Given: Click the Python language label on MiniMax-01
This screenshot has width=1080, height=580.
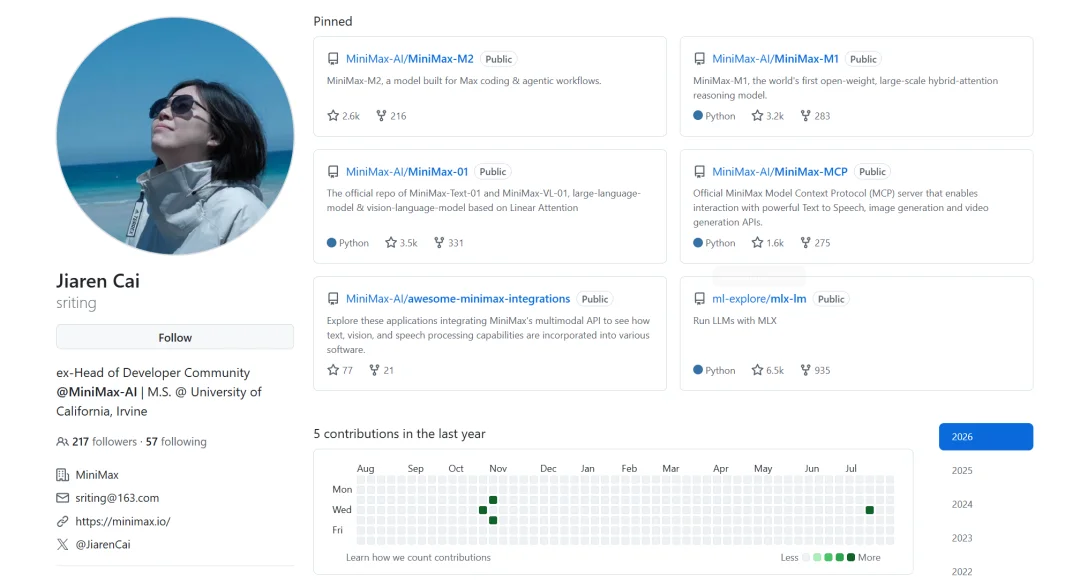Looking at the screenshot, I should 348,242.
